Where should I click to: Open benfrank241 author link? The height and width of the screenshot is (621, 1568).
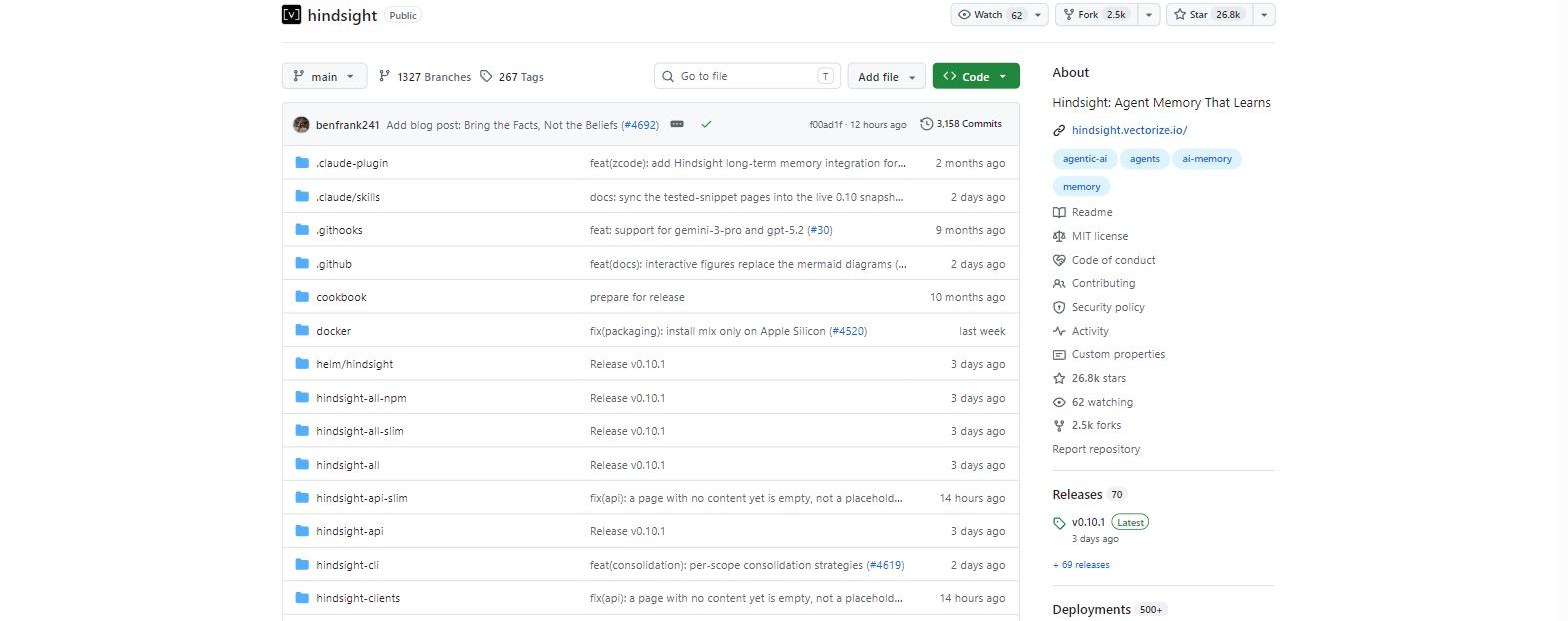(x=347, y=125)
